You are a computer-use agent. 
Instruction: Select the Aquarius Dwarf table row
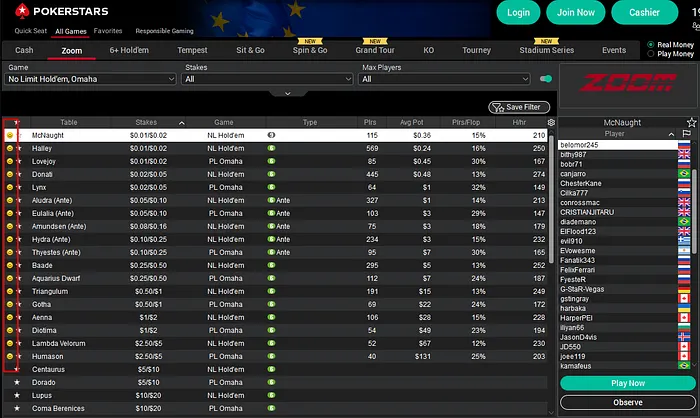pyautogui.click(x=275, y=278)
